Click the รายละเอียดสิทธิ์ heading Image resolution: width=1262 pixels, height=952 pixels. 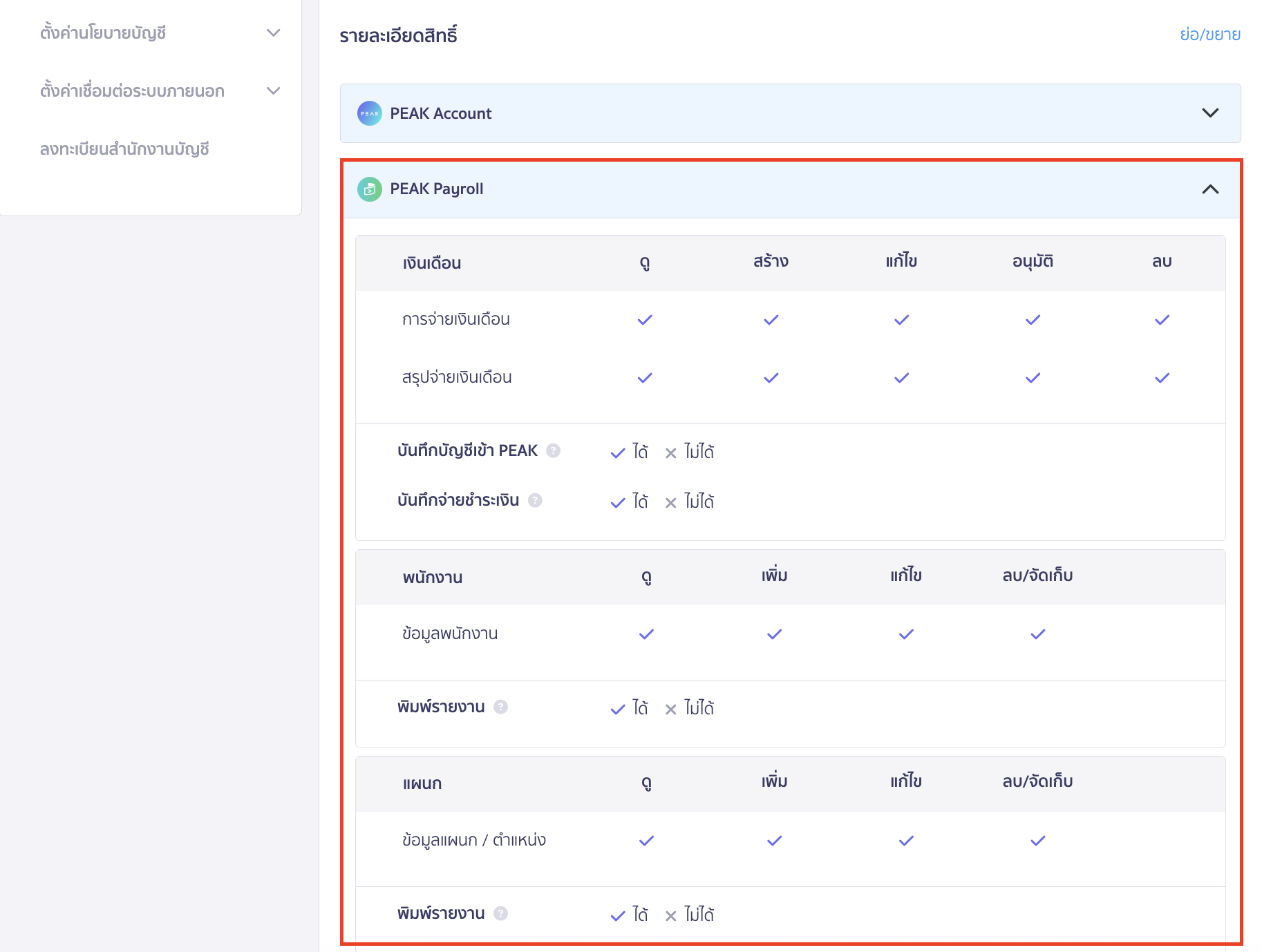tap(398, 35)
